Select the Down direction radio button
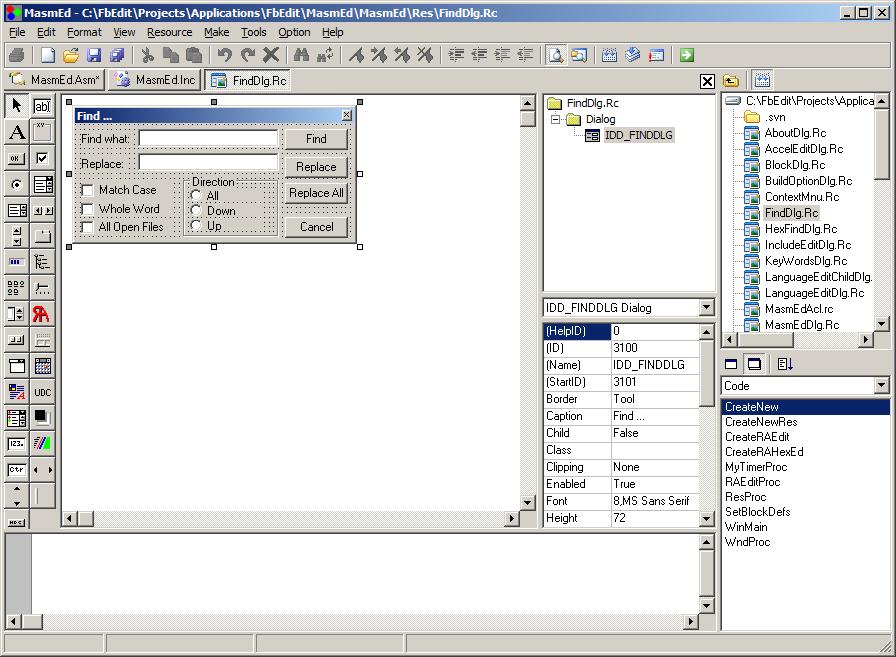896x657 pixels. point(196,211)
